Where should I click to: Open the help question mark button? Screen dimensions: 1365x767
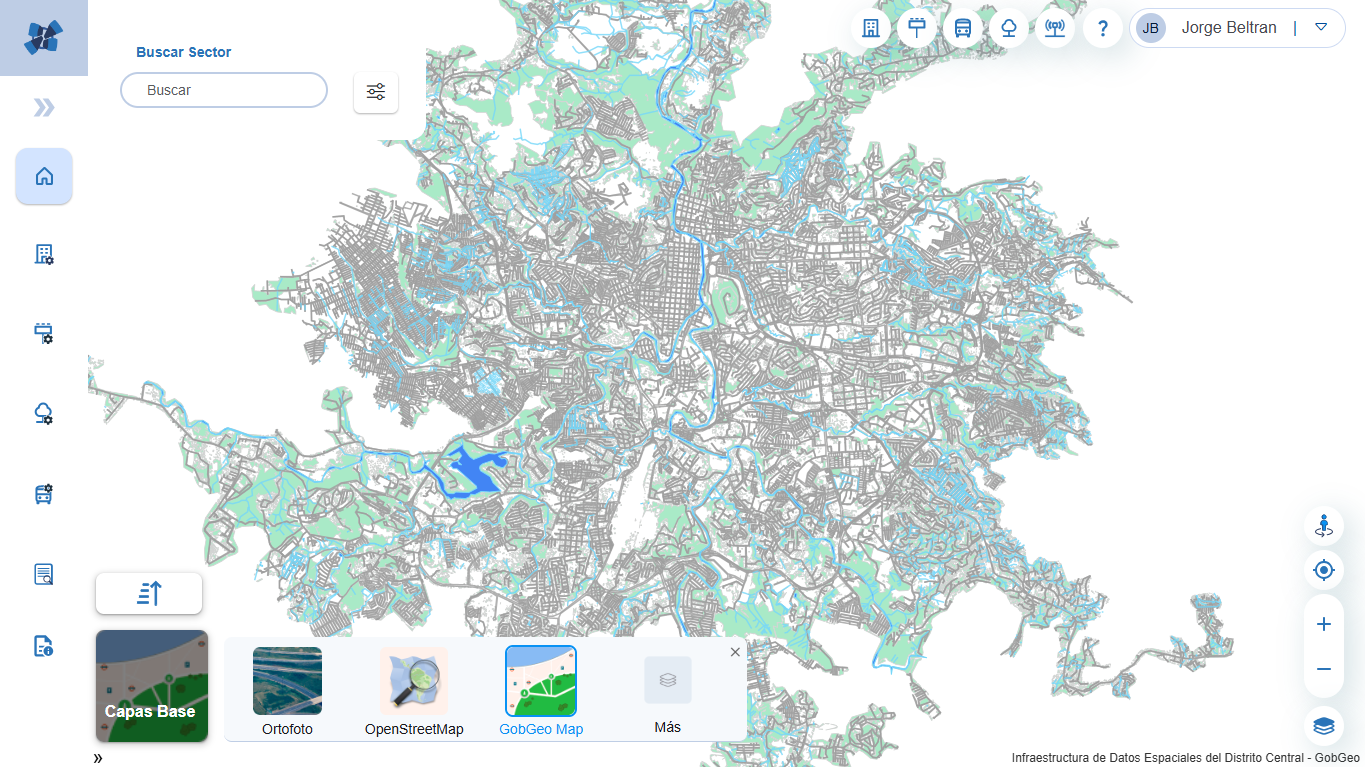[x=1103, y=28]
